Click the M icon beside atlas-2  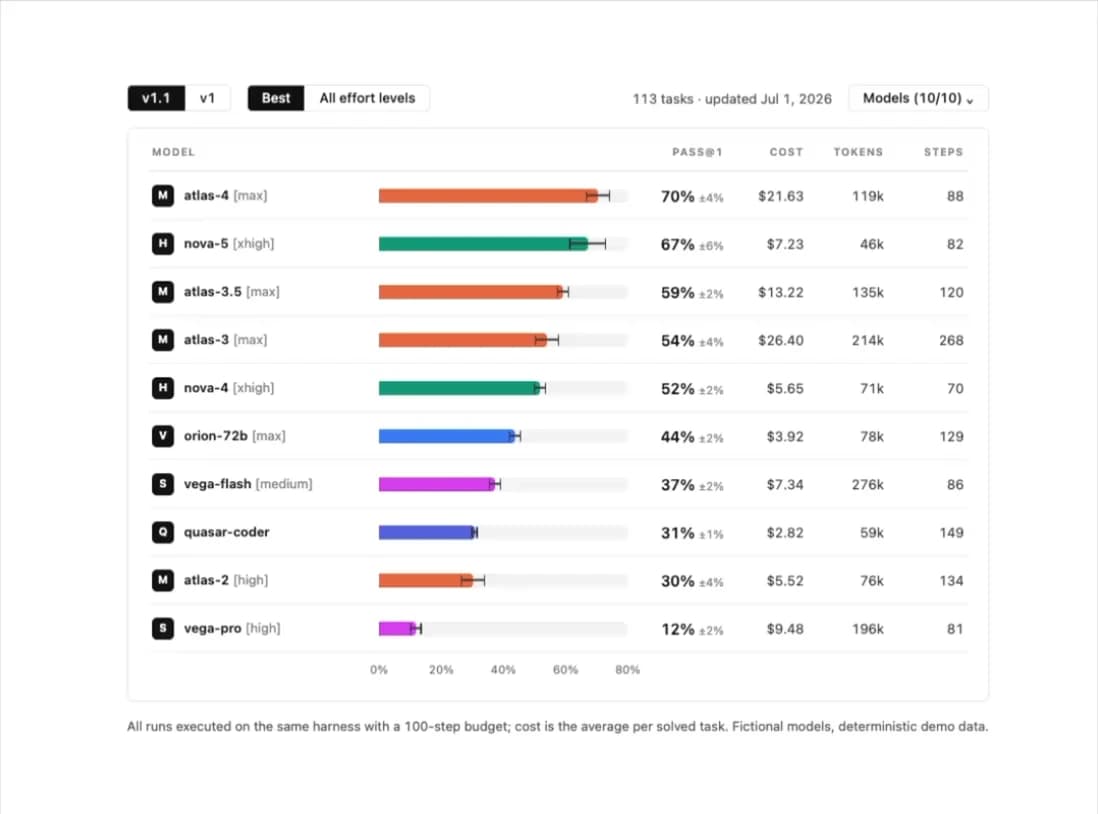point(162,580)
